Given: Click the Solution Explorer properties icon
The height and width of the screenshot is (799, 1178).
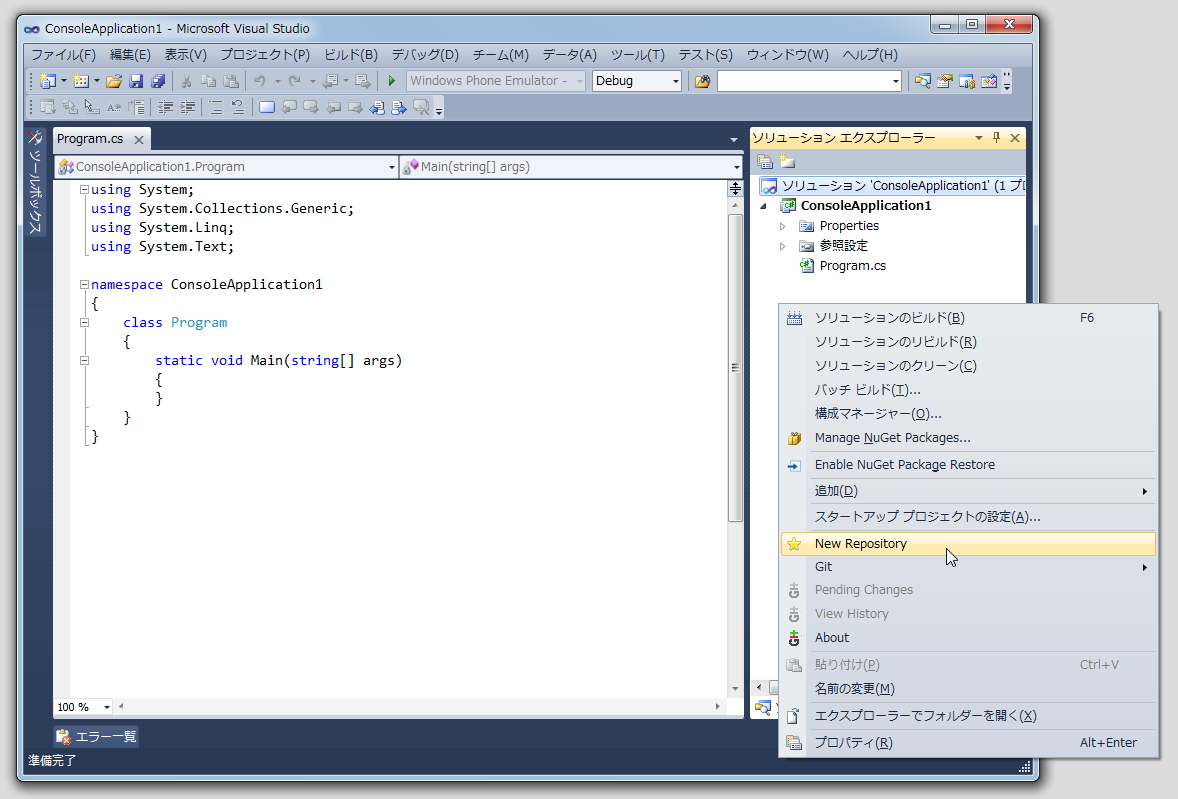Looking at the screenshot, I should coord(765,161).
